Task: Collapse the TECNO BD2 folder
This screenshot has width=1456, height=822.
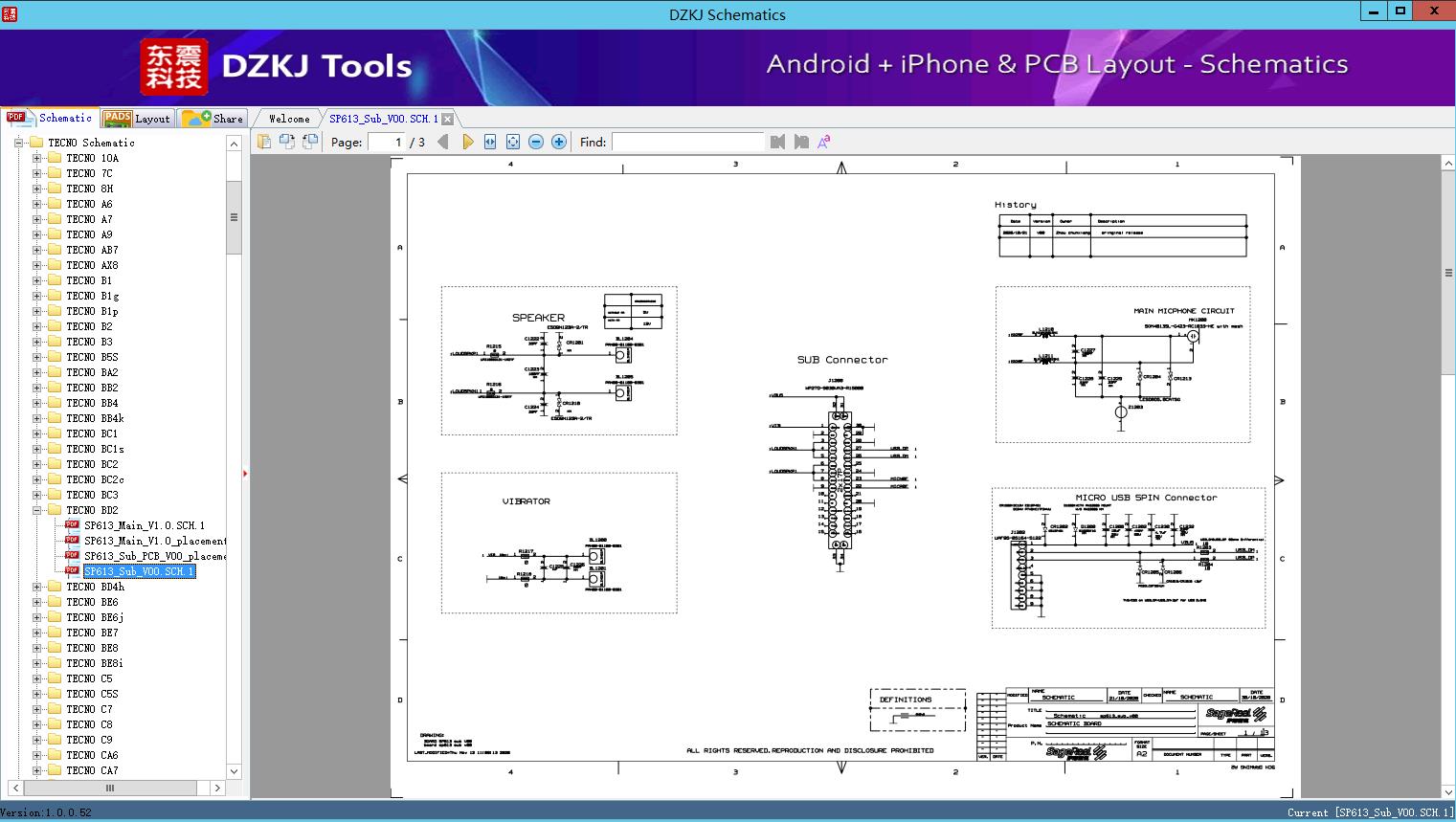Action: coord(36,510)
